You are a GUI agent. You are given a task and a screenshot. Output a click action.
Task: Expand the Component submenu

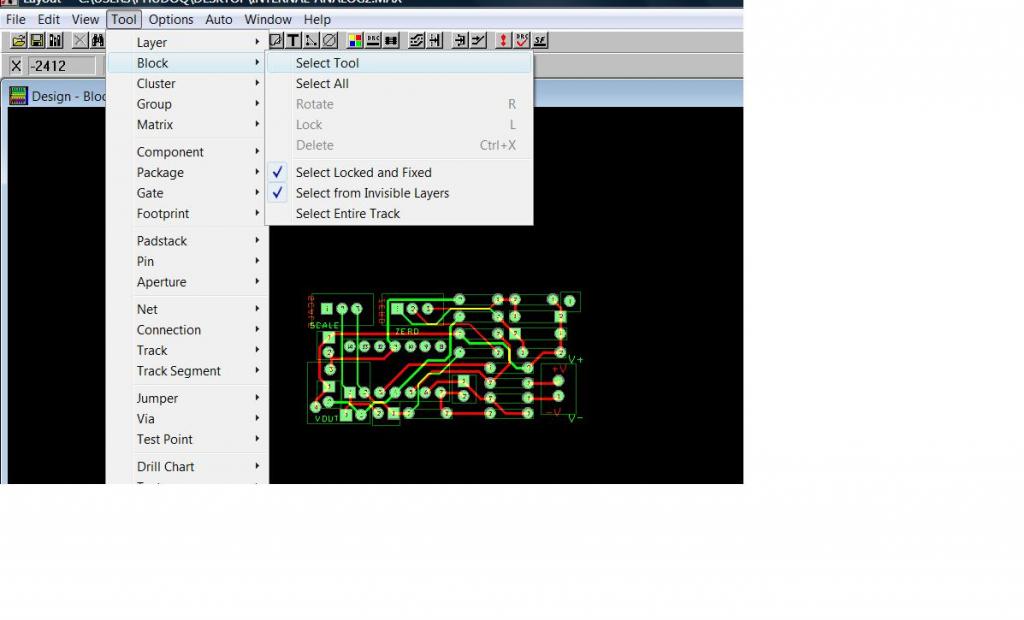[187, 152]
